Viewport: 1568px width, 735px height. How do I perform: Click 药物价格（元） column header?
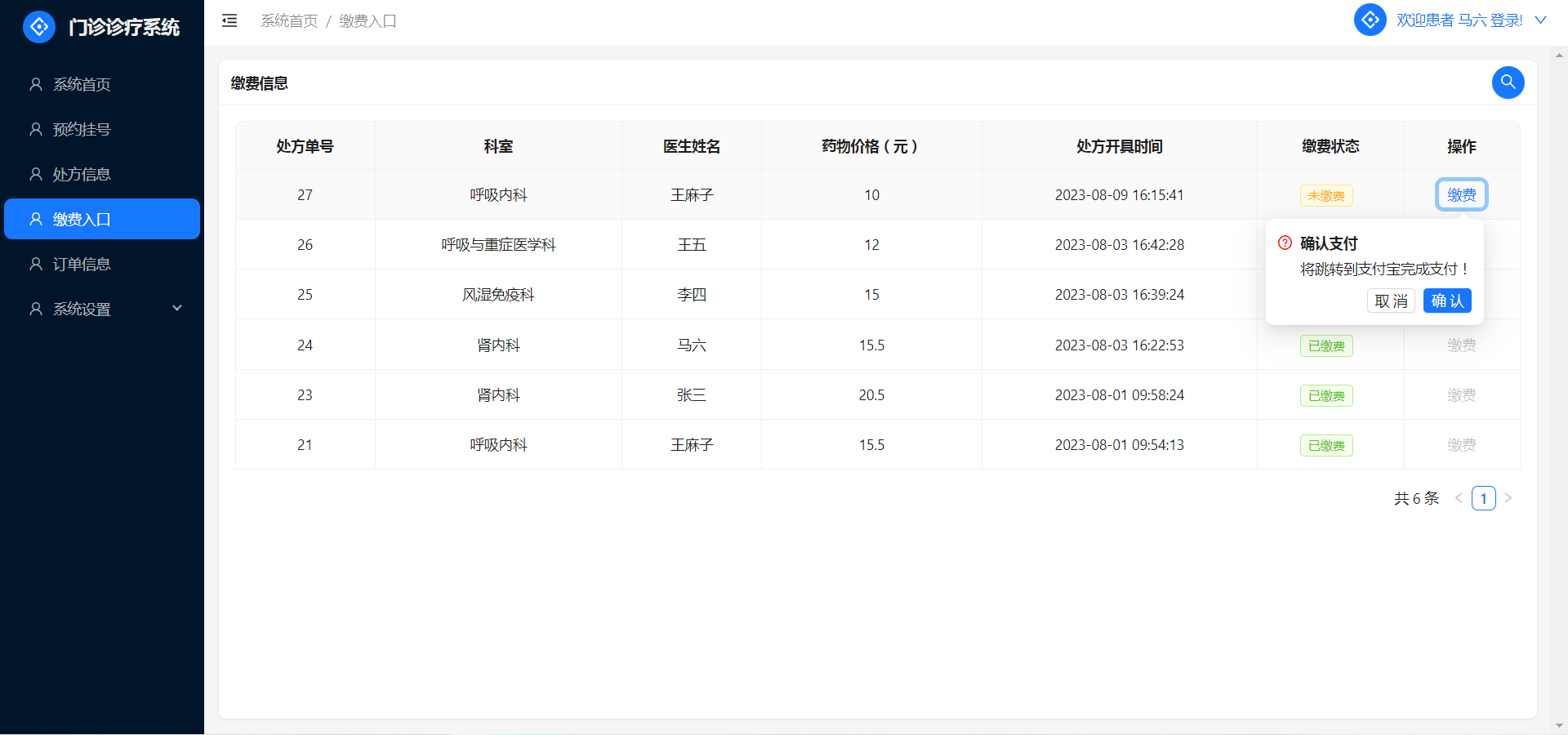pos(871,146)
